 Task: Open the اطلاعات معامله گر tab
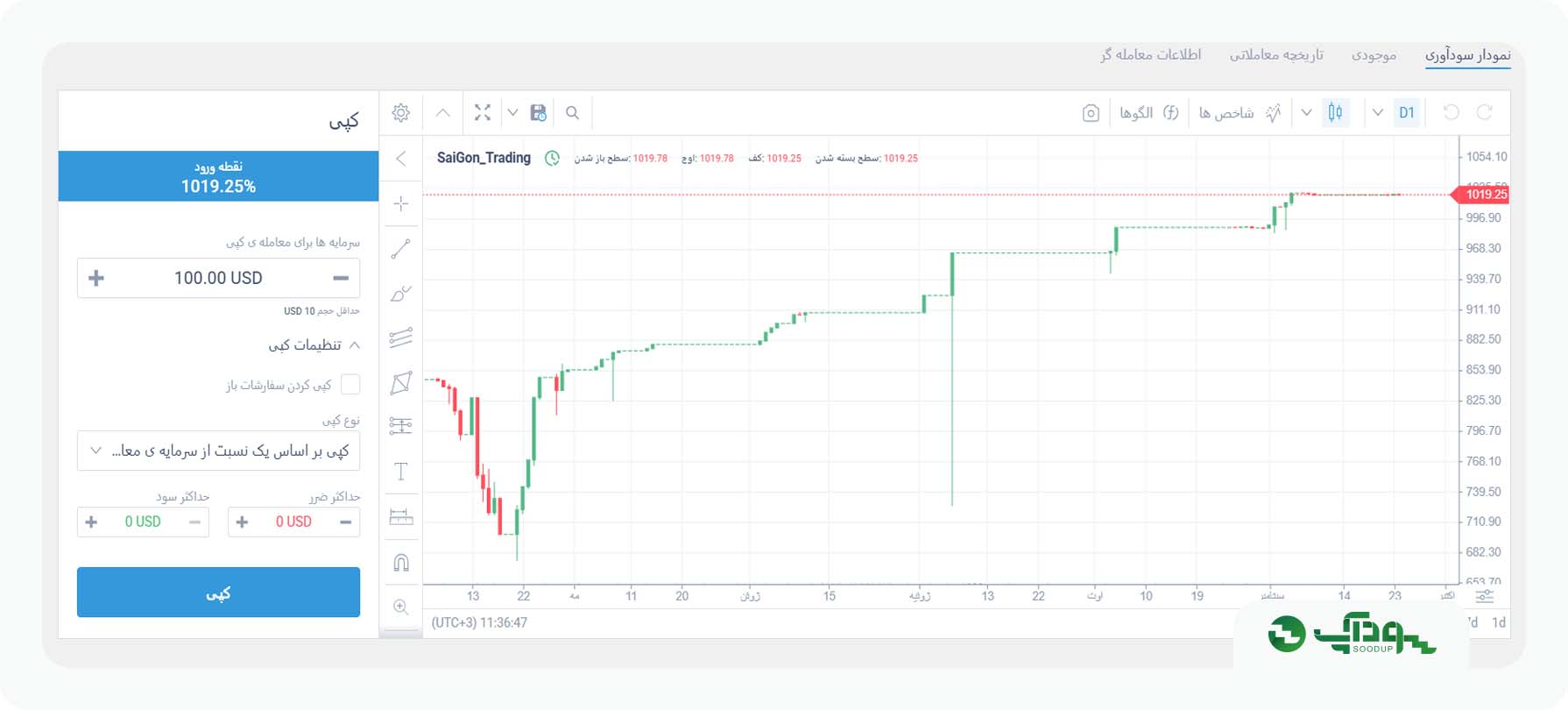(1151, 54)
